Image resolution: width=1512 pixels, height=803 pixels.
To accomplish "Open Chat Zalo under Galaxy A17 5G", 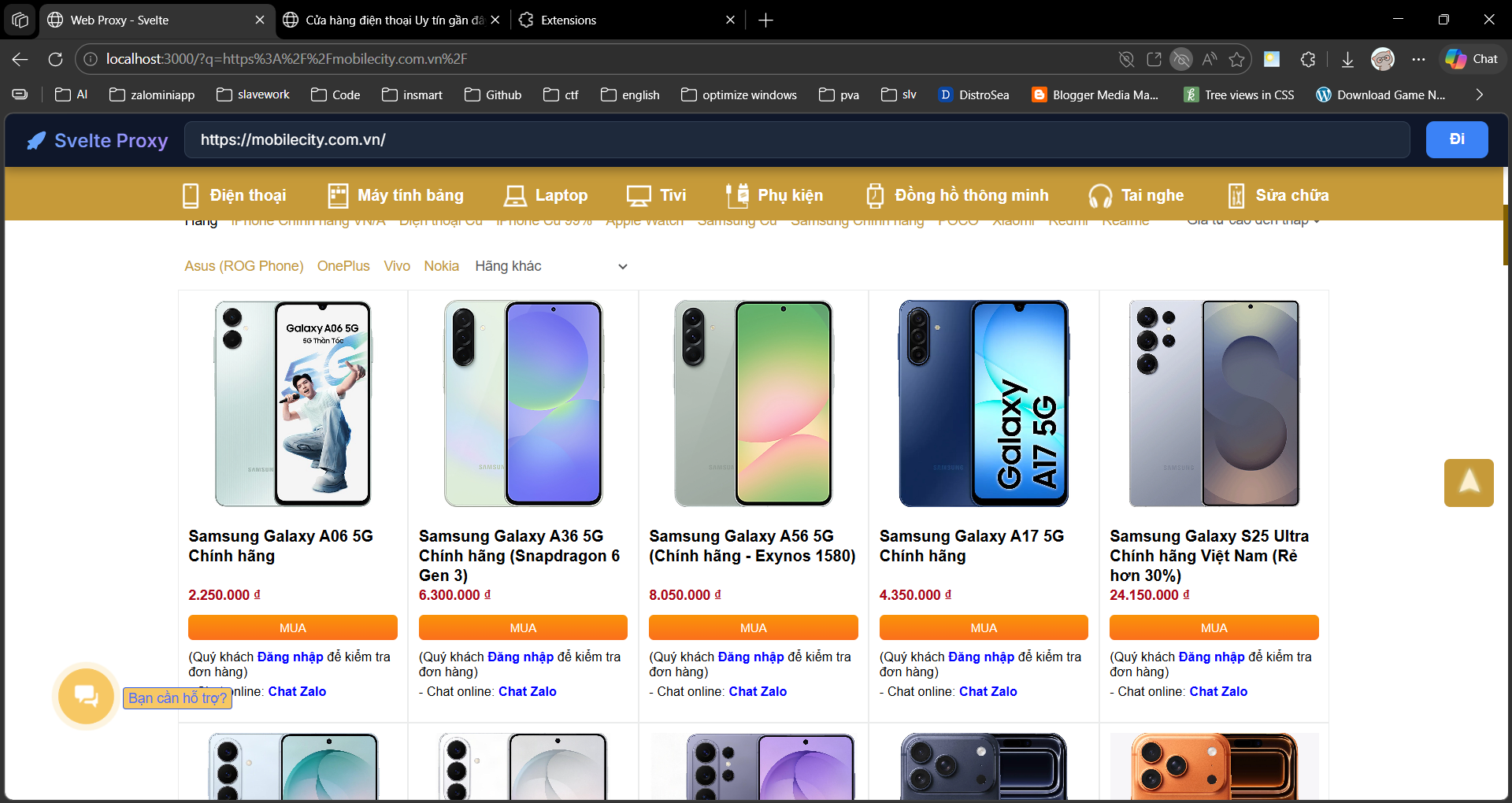I will pos(988,691).
